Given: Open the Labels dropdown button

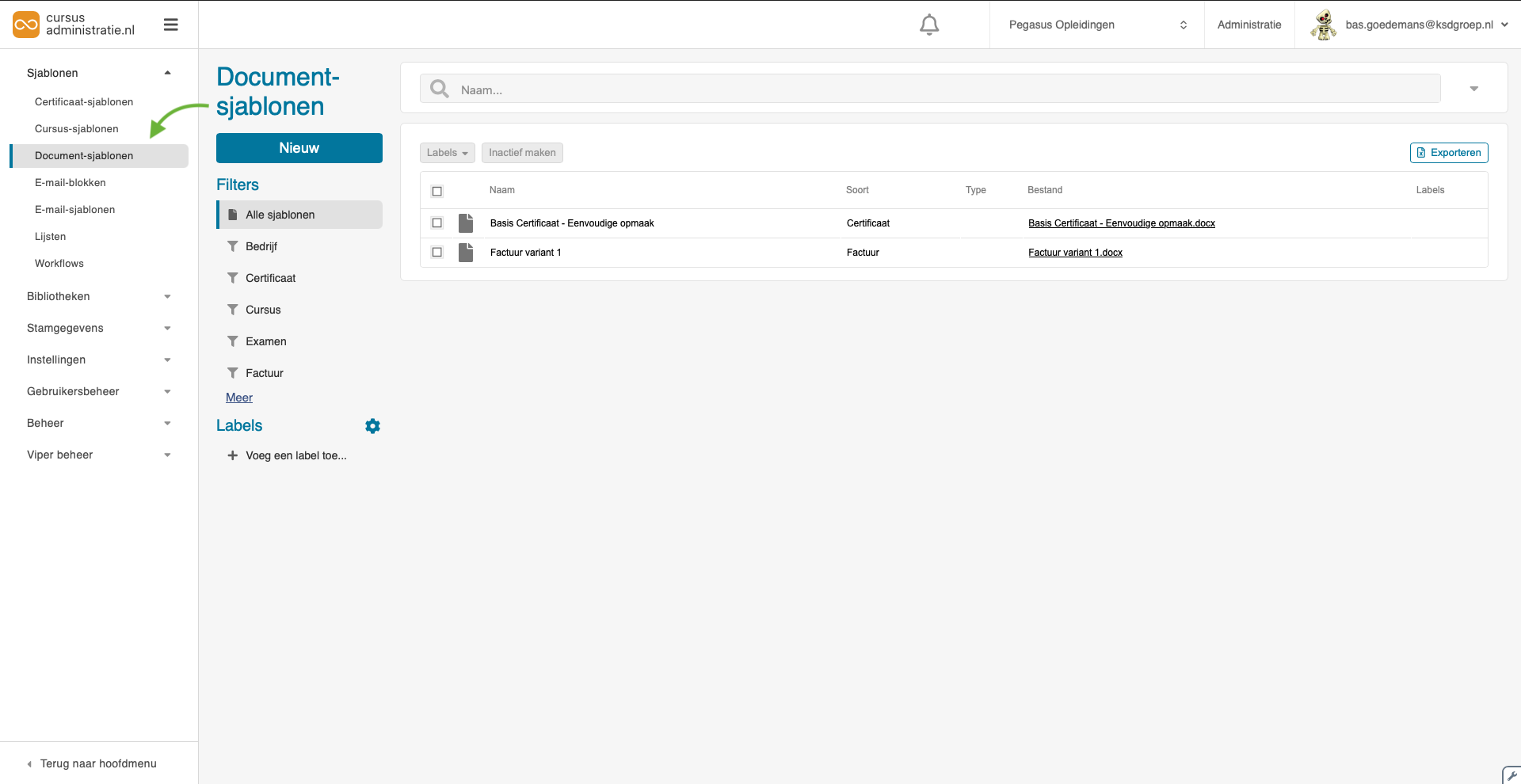Looking at the screenshot, I should coord(447,153).
